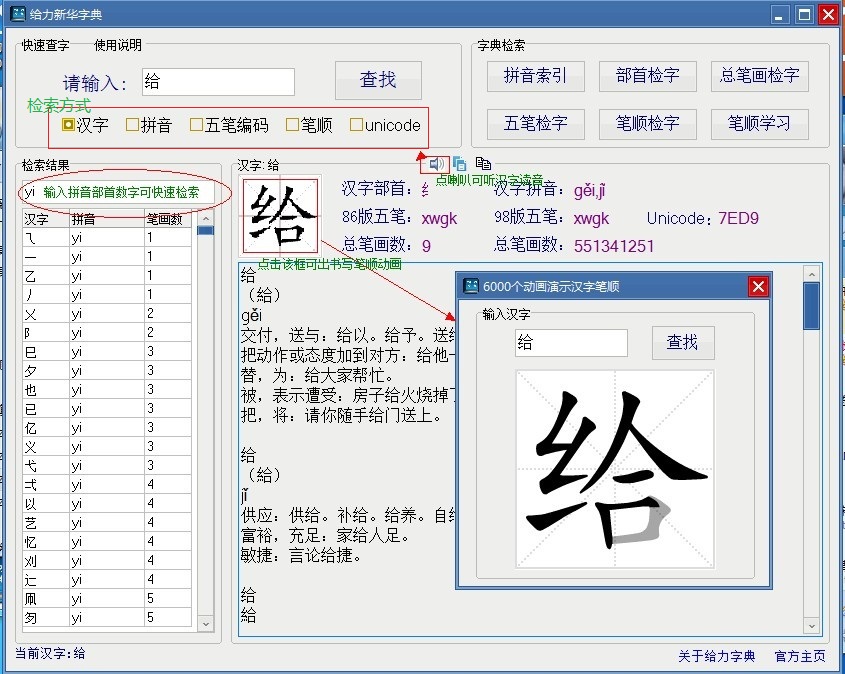Click the black copy-documents icon

pos(484,164)
